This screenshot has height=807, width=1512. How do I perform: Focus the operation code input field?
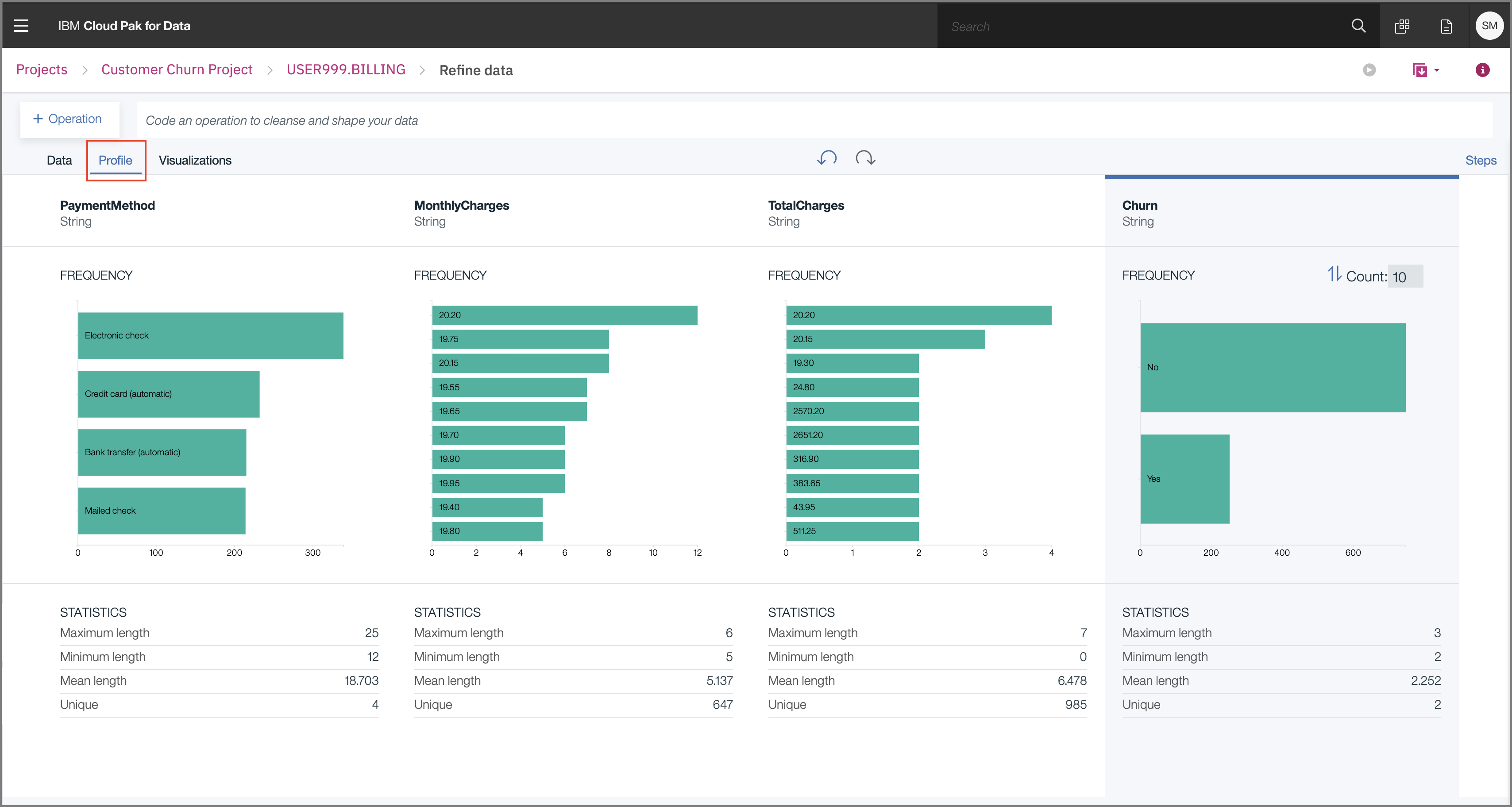[x=814, y=120]
